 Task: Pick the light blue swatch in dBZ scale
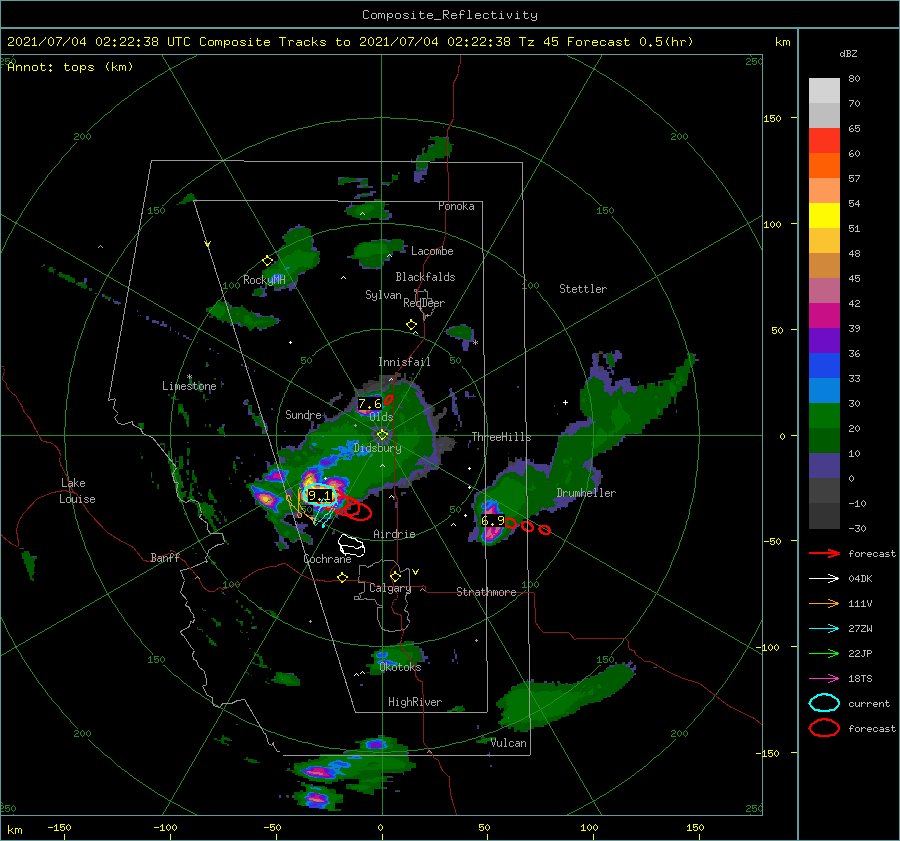coord(824,390)
